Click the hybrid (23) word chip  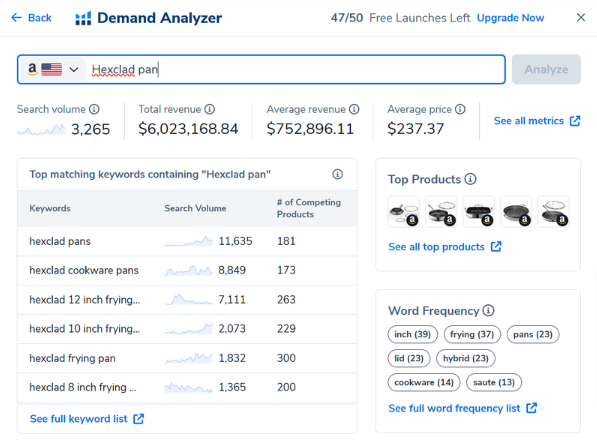(x=466, y=358)
